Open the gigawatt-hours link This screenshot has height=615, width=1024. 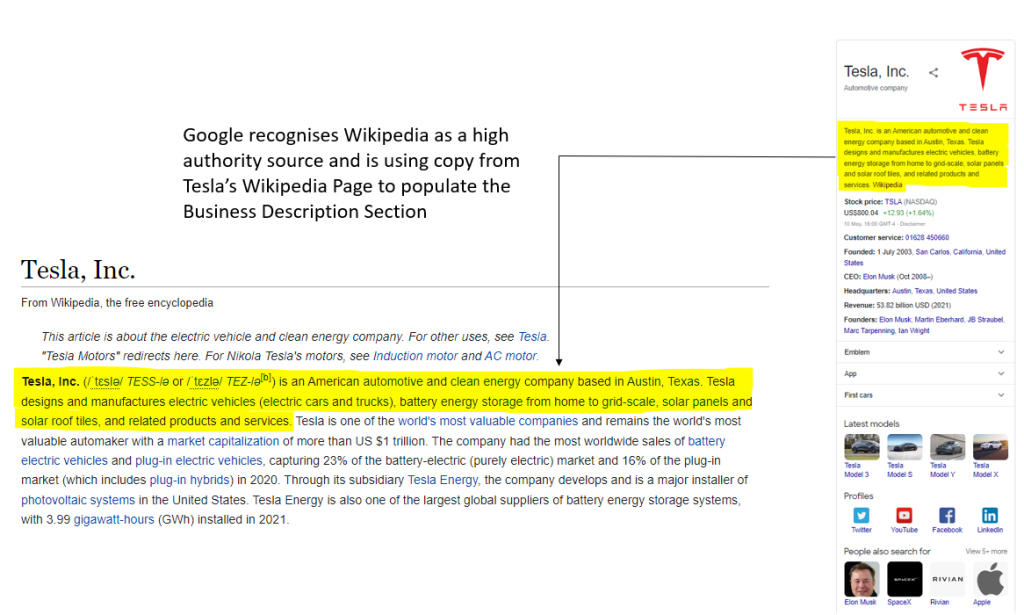(x=114, y=520)
